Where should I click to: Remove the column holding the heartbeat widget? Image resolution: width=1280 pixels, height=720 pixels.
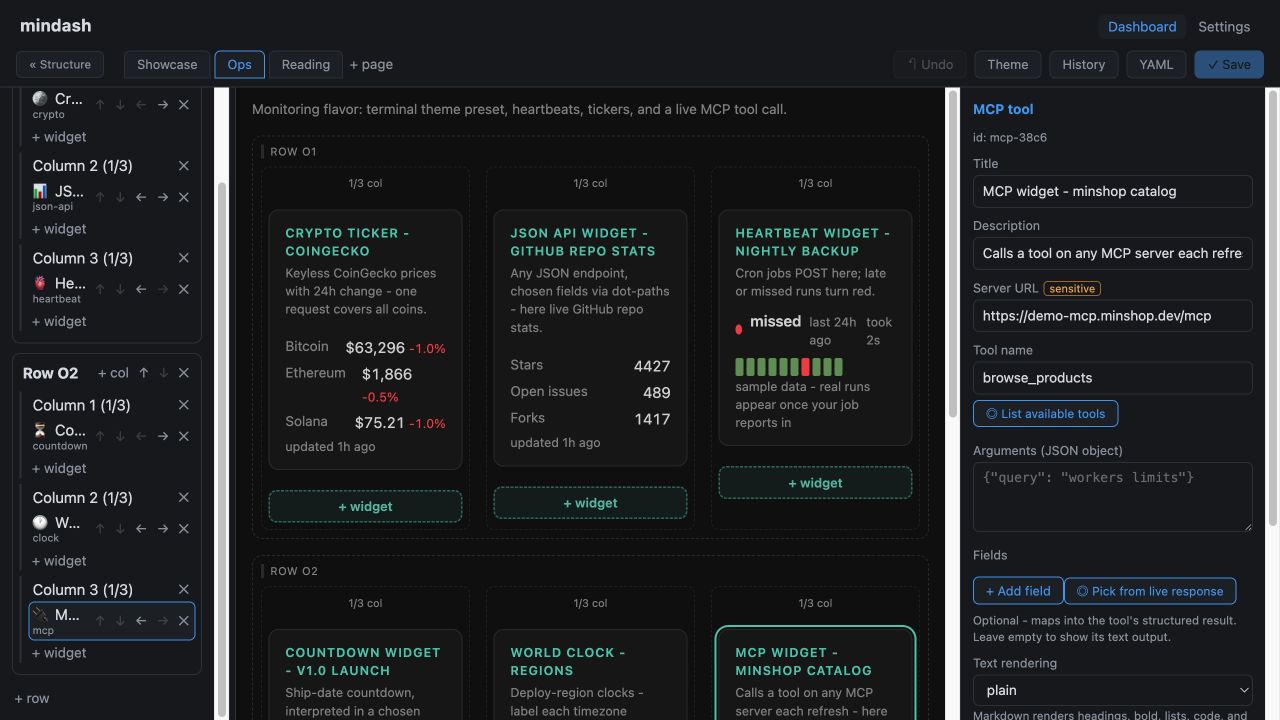[184, 258]
